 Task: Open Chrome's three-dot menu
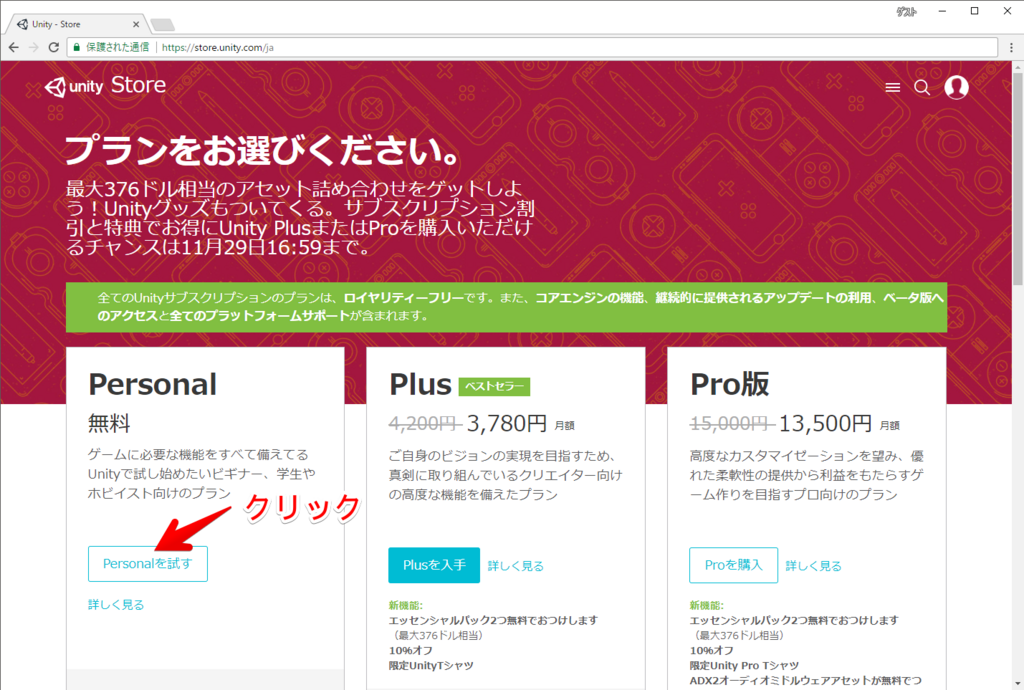tap(1011, 47)
